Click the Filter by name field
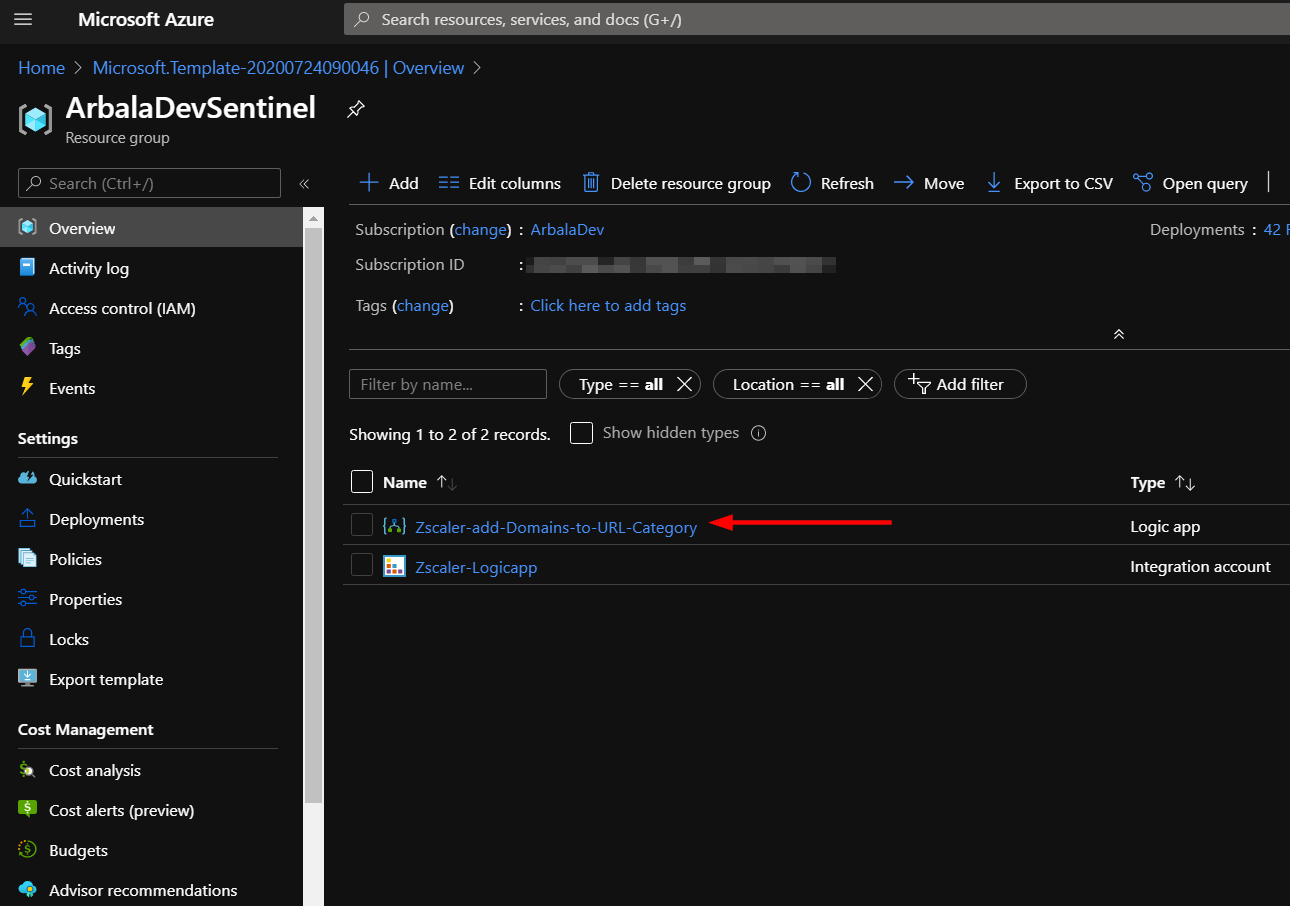The height and width of the screenshot is (906, 1290). 448,384
